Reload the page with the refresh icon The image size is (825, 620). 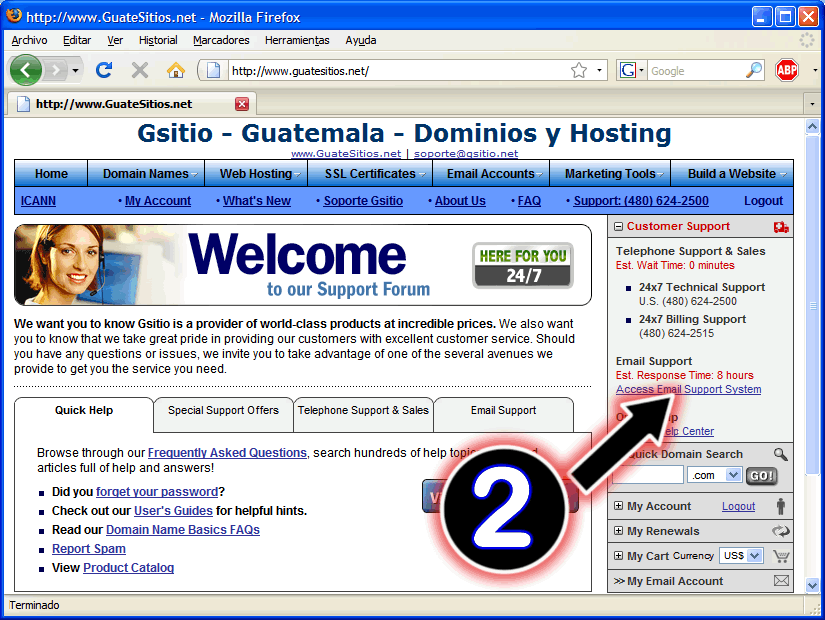[x=104, y=70]
